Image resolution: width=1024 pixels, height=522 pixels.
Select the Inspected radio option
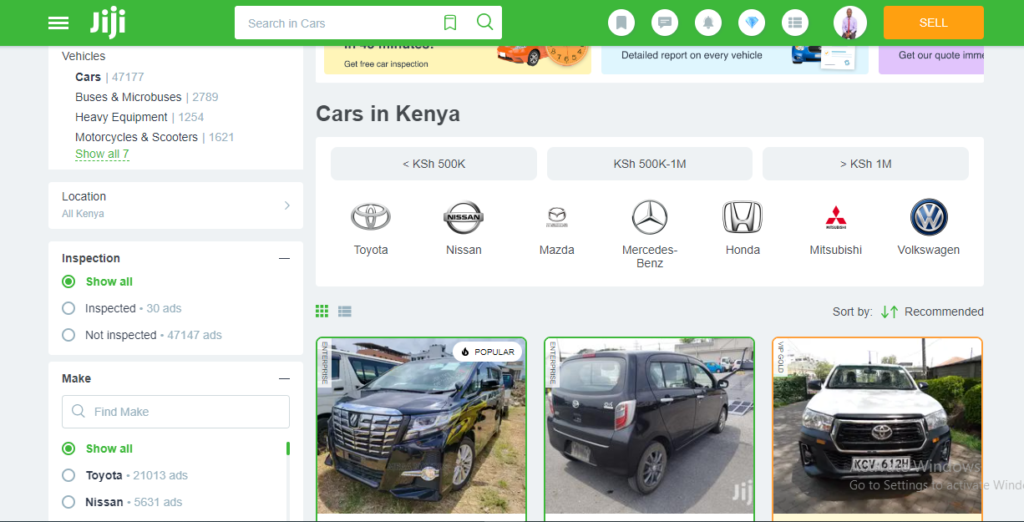(x=69, y=308)
